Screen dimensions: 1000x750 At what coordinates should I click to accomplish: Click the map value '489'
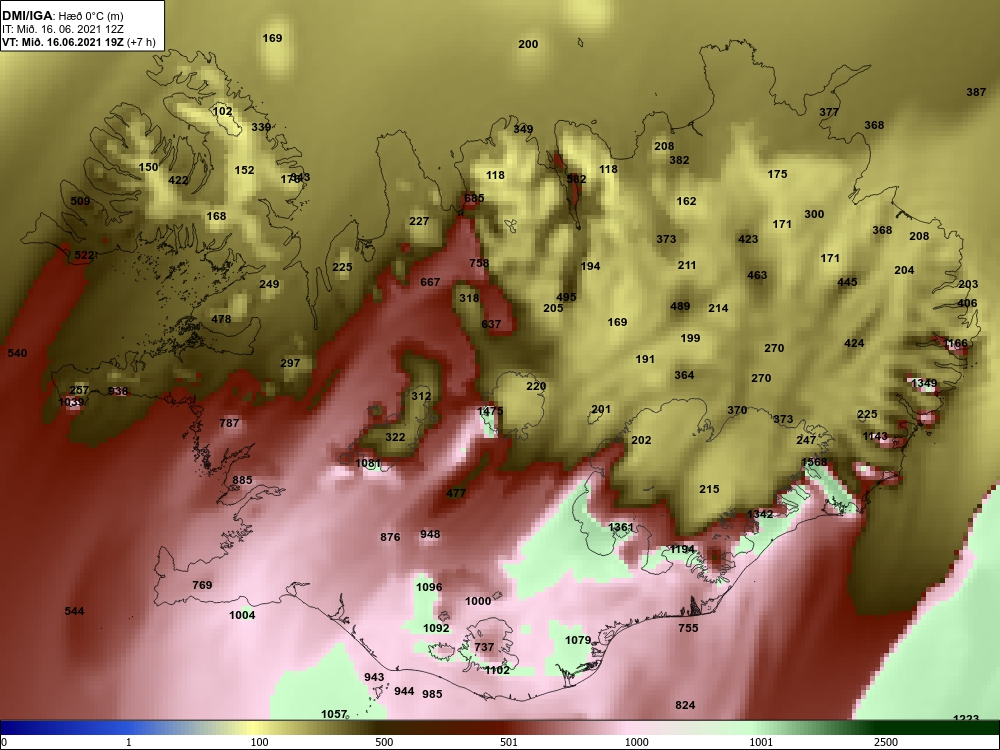(680, 306)
